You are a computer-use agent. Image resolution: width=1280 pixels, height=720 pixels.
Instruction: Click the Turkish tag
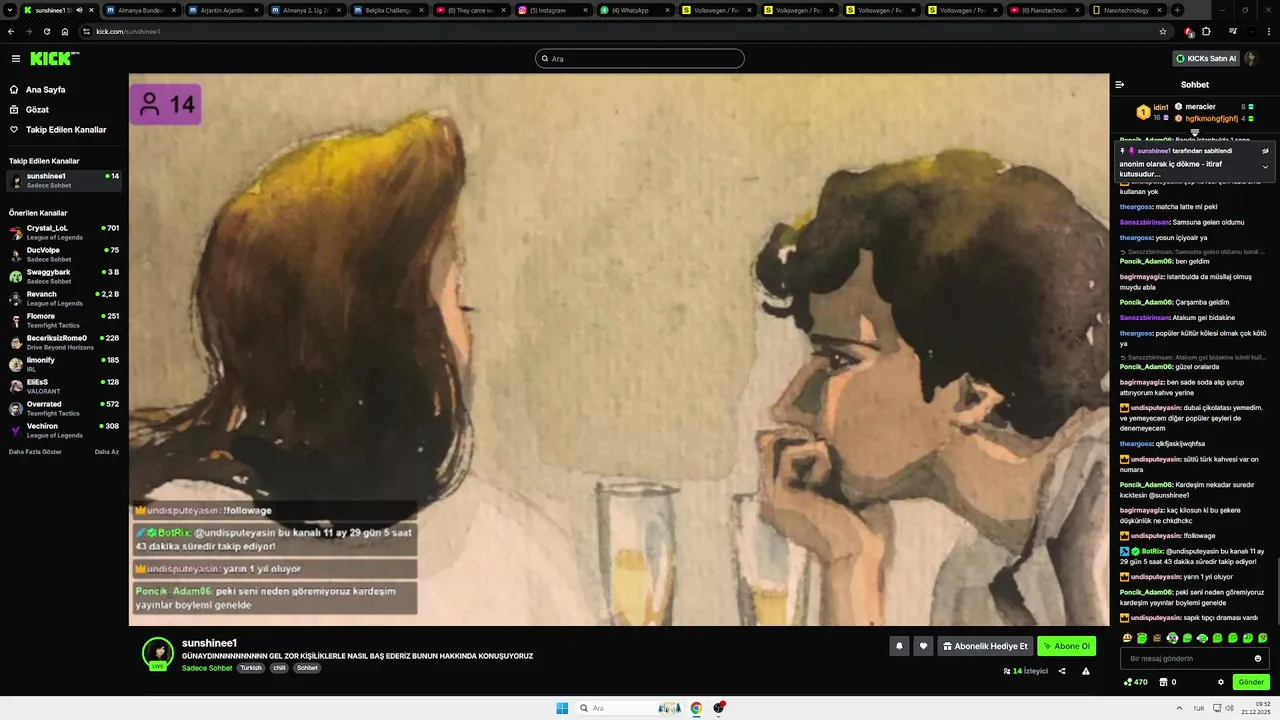pyautogui.click(x=250, y=668)
